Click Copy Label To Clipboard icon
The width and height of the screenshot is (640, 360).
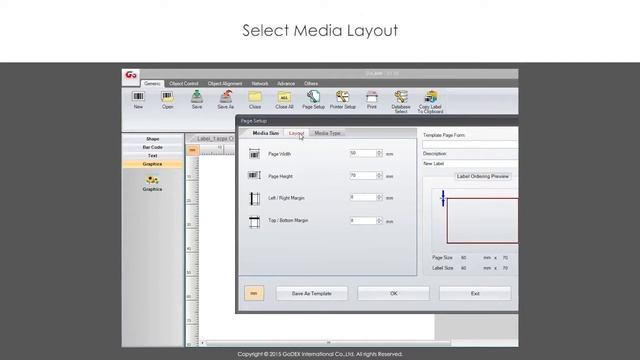(x=430, y=102)
